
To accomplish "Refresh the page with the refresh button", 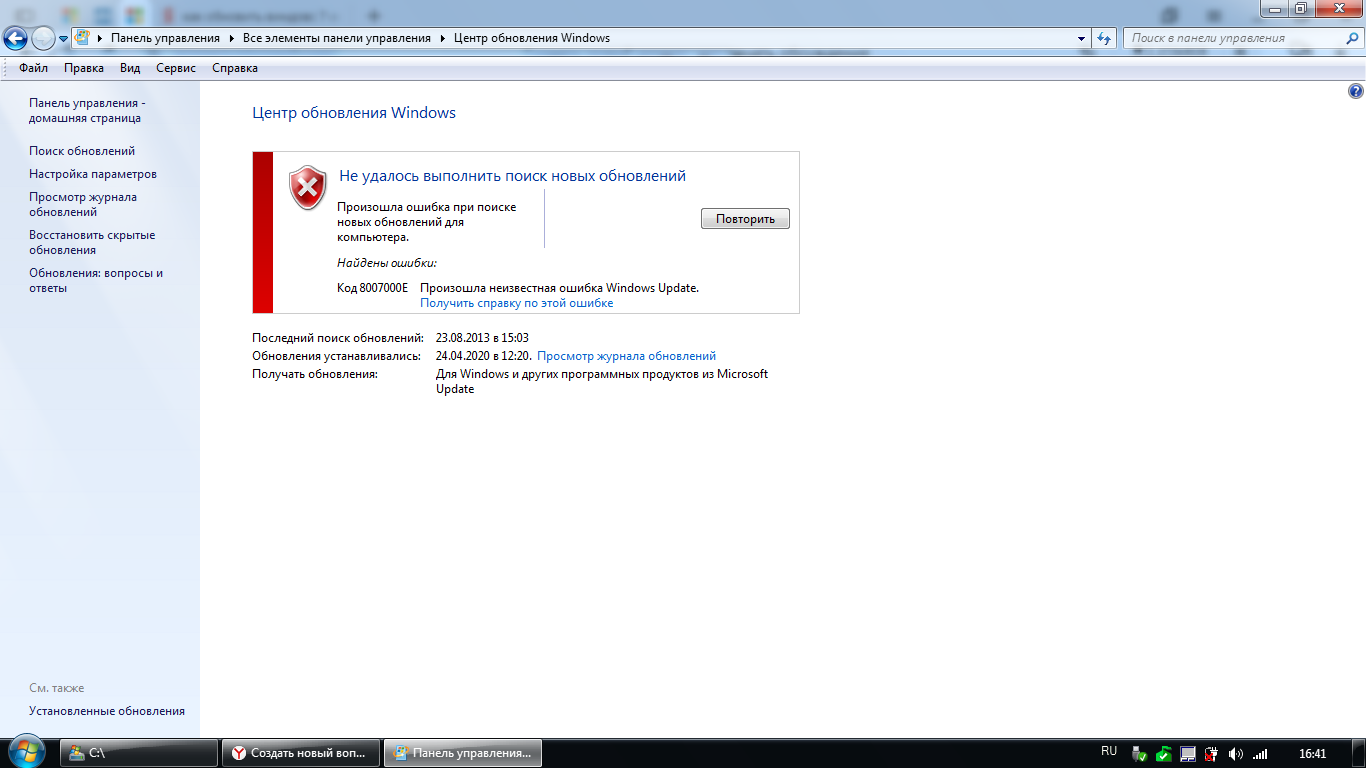I will pyautogui.click(x=1104, y=38).
